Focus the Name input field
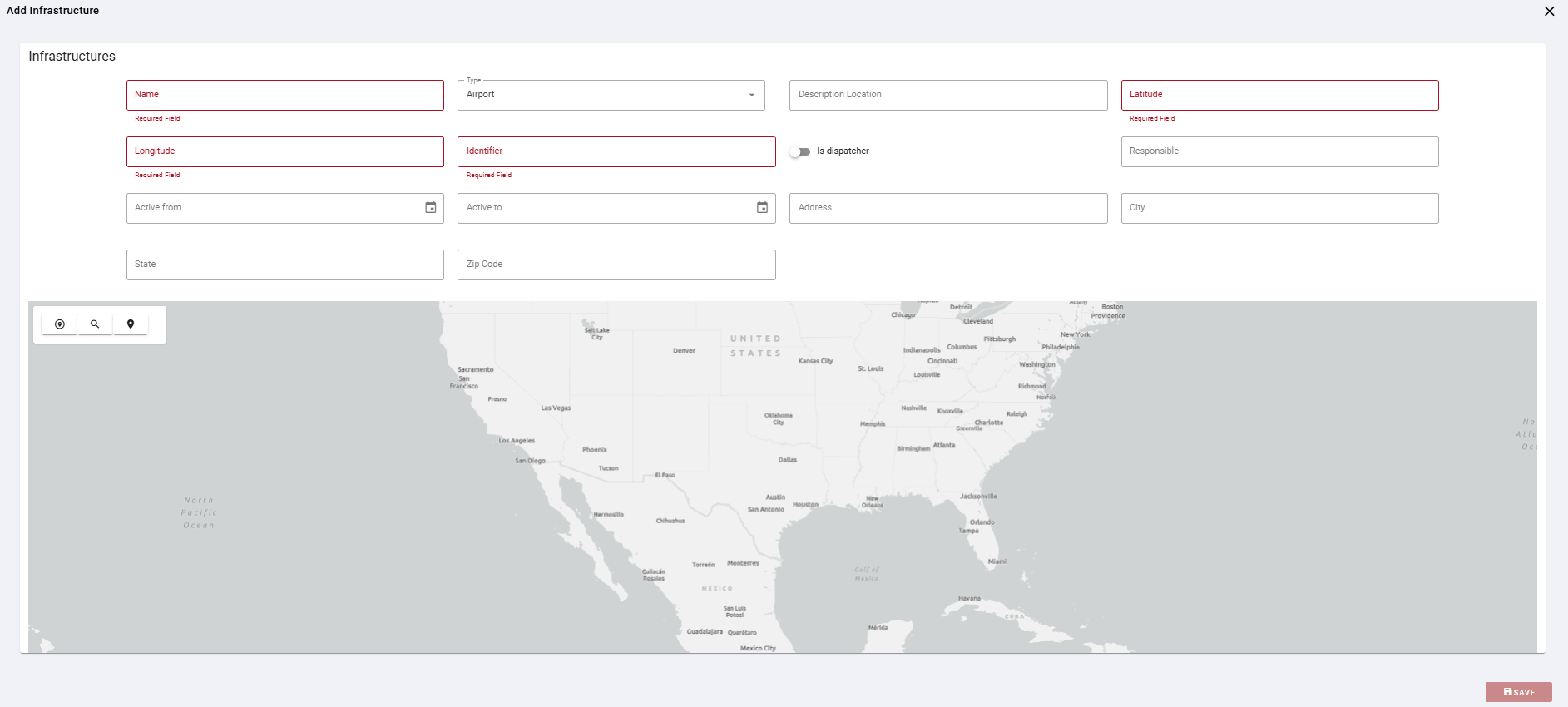The width and height of the screenshot is (1568, 707). click(x=285, y=95)
